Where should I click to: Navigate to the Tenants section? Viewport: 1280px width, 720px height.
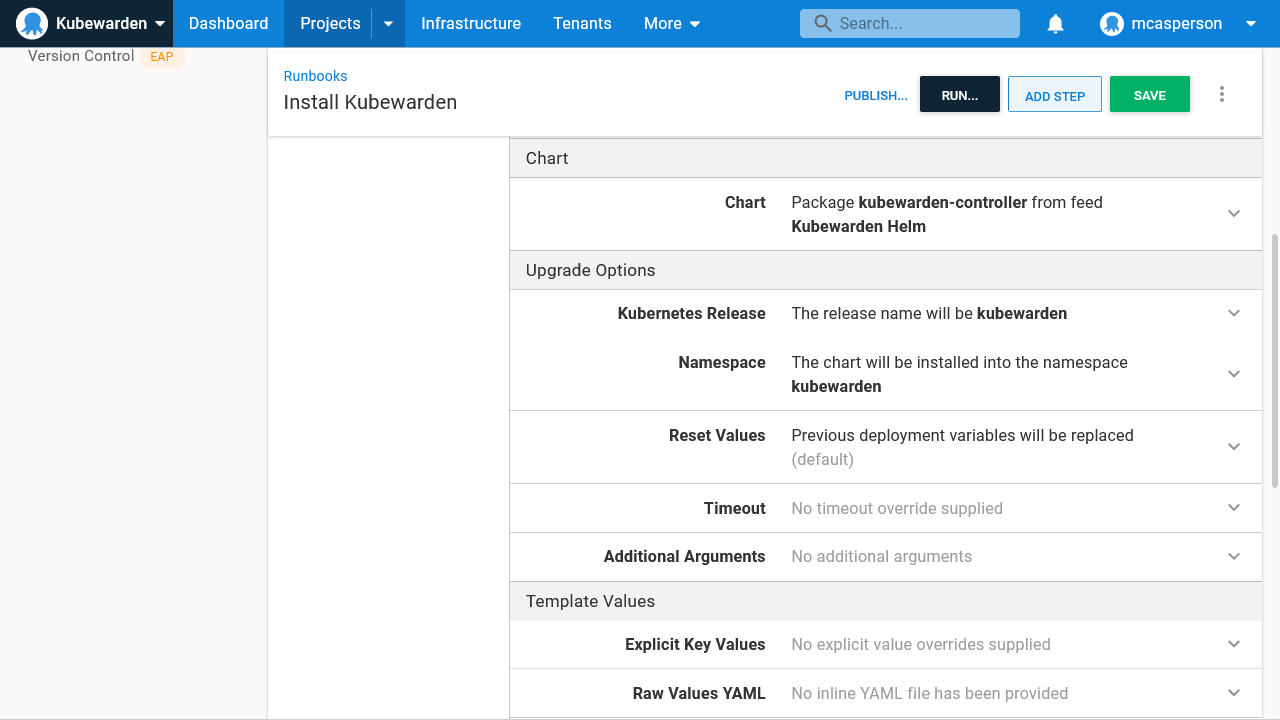(582, 23)
